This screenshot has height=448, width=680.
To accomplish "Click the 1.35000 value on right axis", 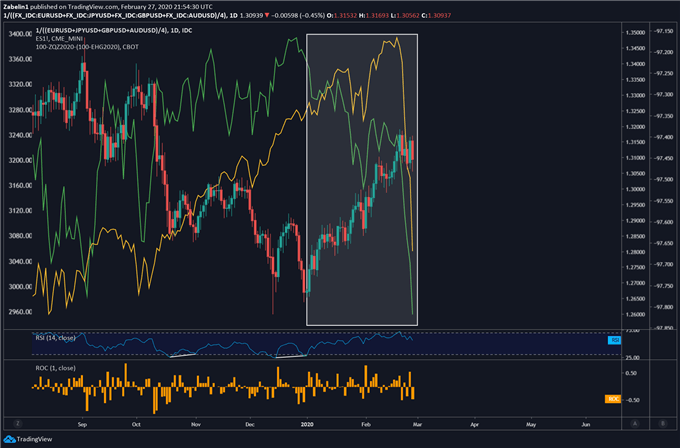I will (635, 33).
